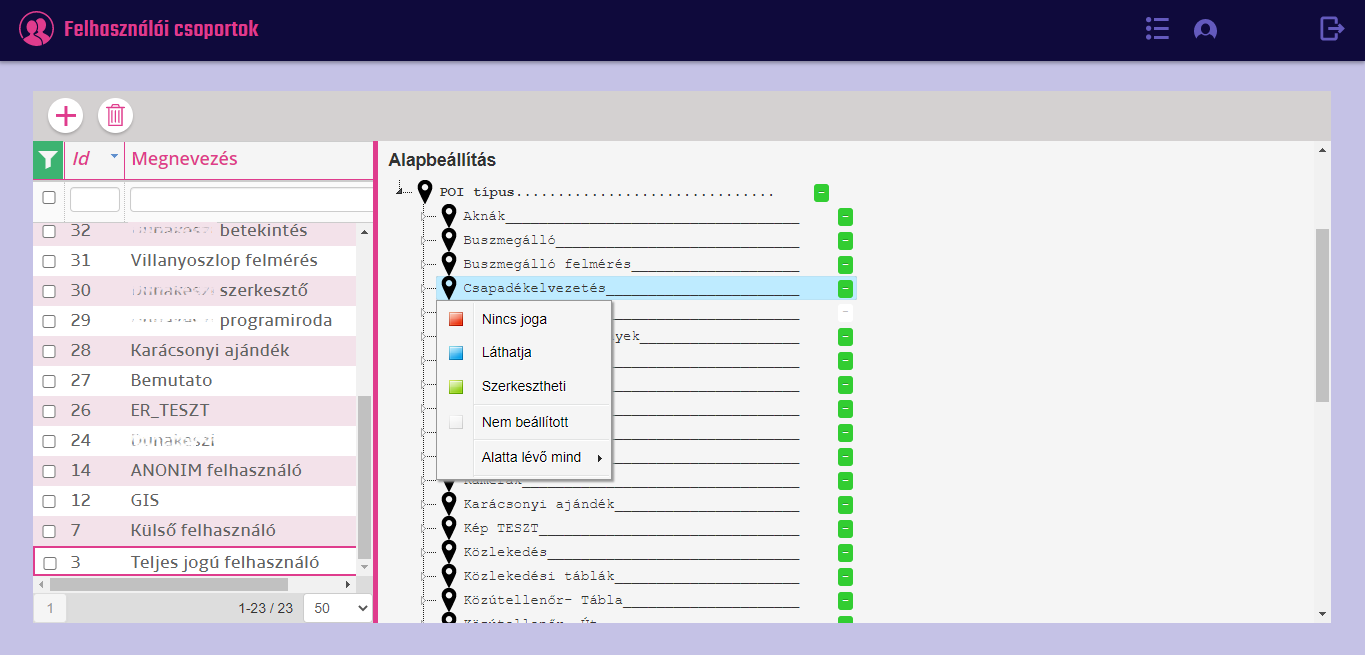Image resolution: width=1365 pixels, height=655 pixels.
Task: Check the box for ER_TESZT row
Action: (49, 411)
